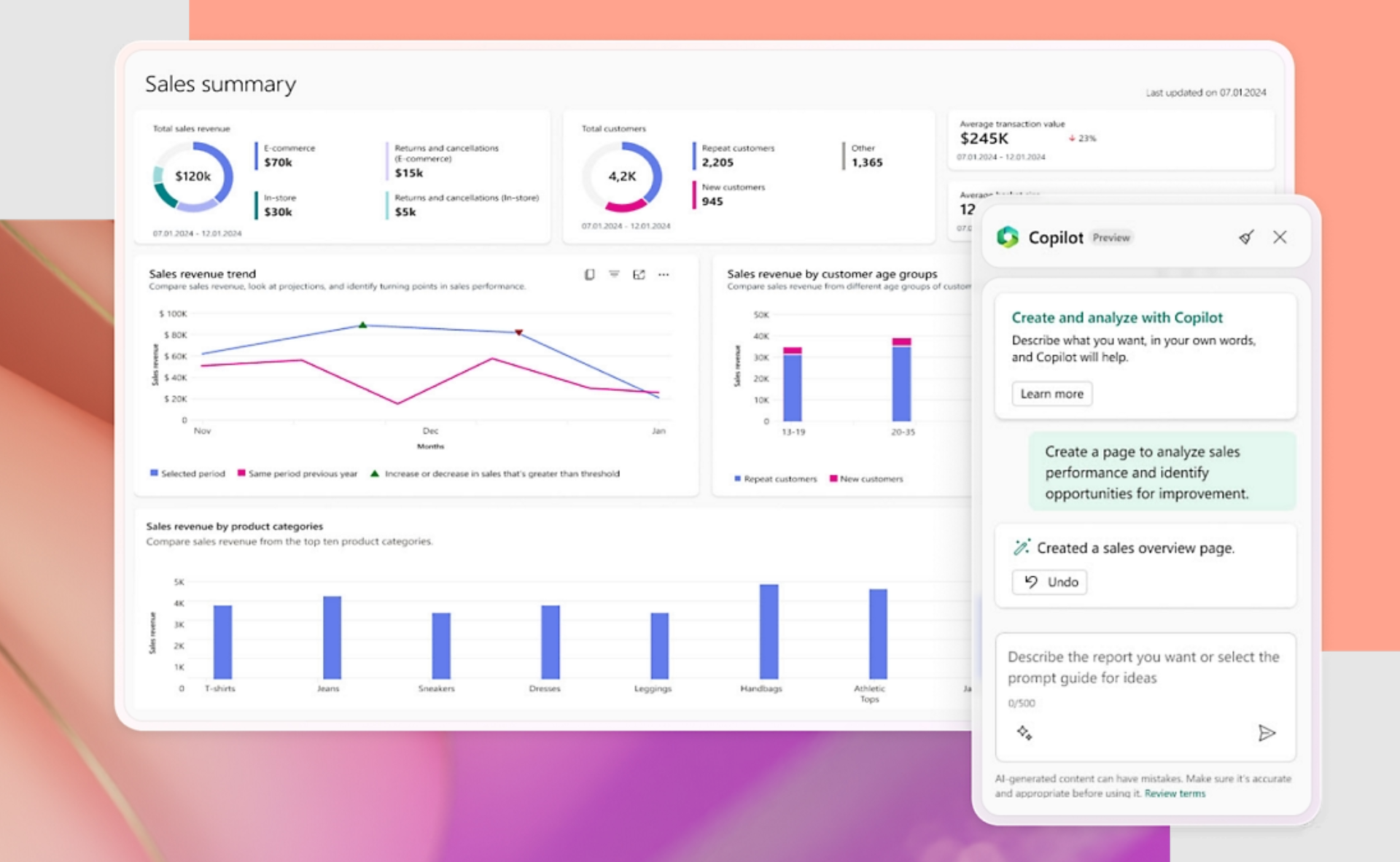Open more options on the Sales revenue trend
This screenshot has width=1400, height=862.
pyautogui.click(x=662, y=275)
